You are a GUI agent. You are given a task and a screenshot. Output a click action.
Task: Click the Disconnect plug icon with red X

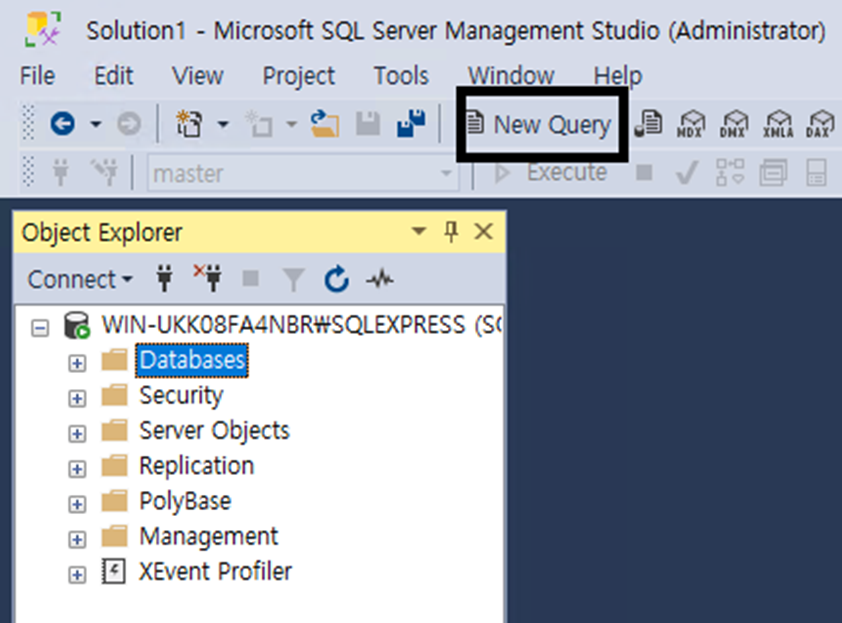tap(208, 278)
